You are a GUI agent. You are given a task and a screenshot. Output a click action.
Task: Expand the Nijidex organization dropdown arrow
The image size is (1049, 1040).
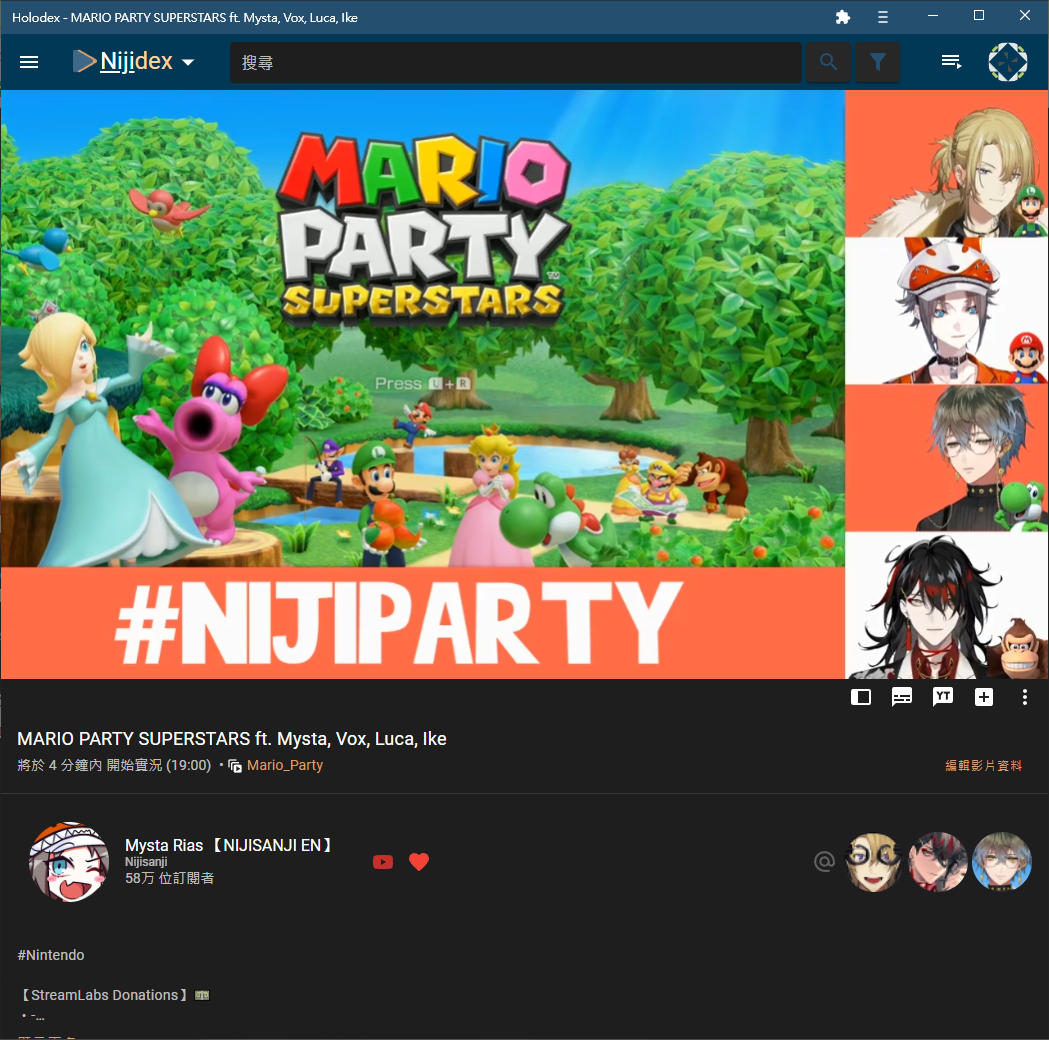click(188, 62)
